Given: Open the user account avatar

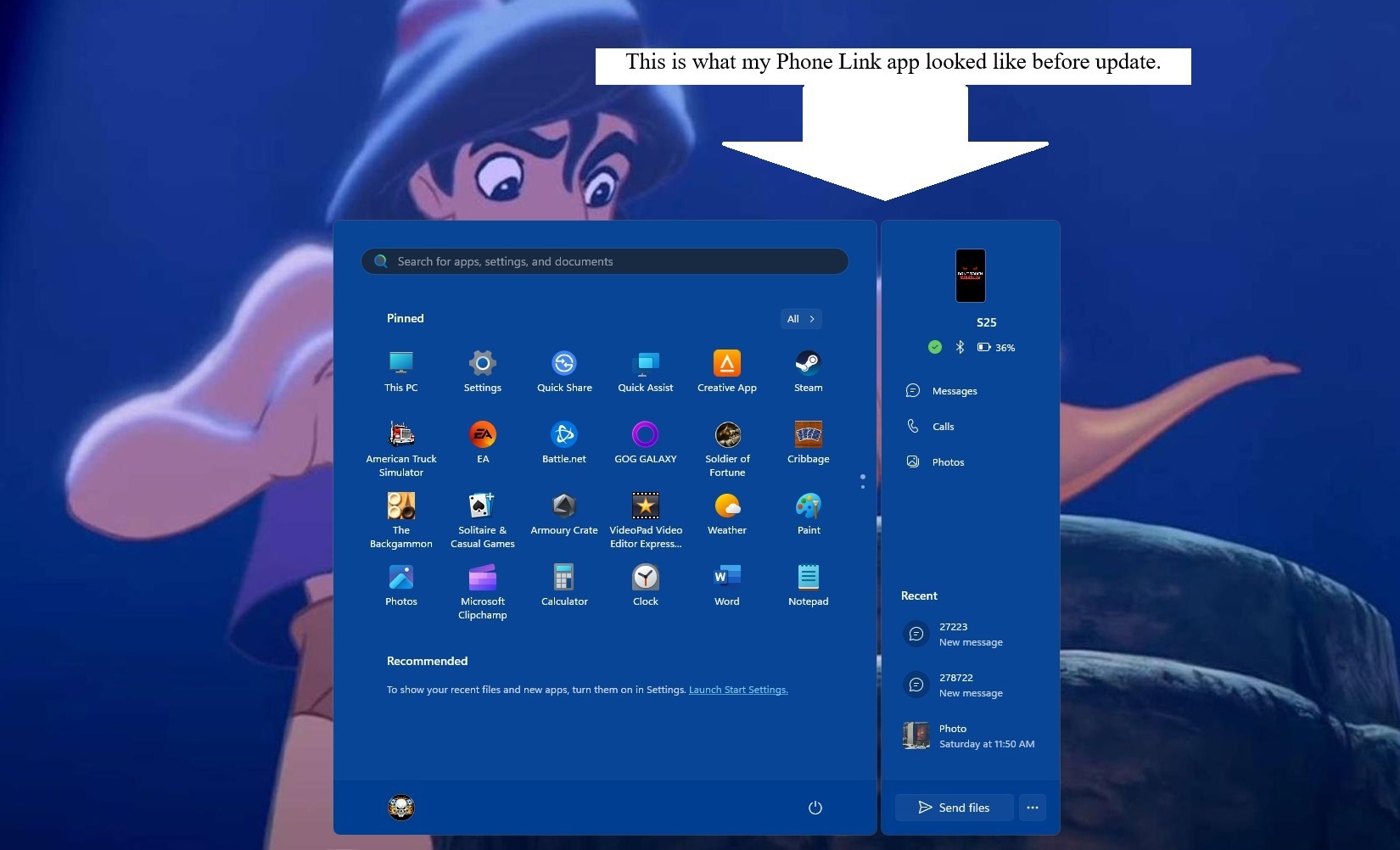Looking at the screenshot, I should pos(401,807).
